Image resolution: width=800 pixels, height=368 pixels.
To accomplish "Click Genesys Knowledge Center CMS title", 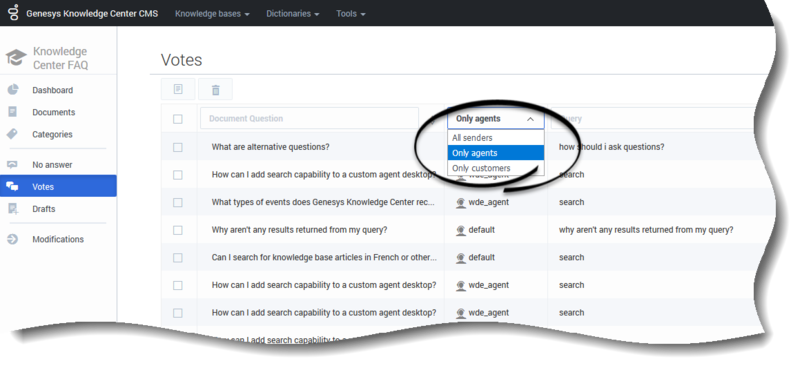I will coord(92,14).
